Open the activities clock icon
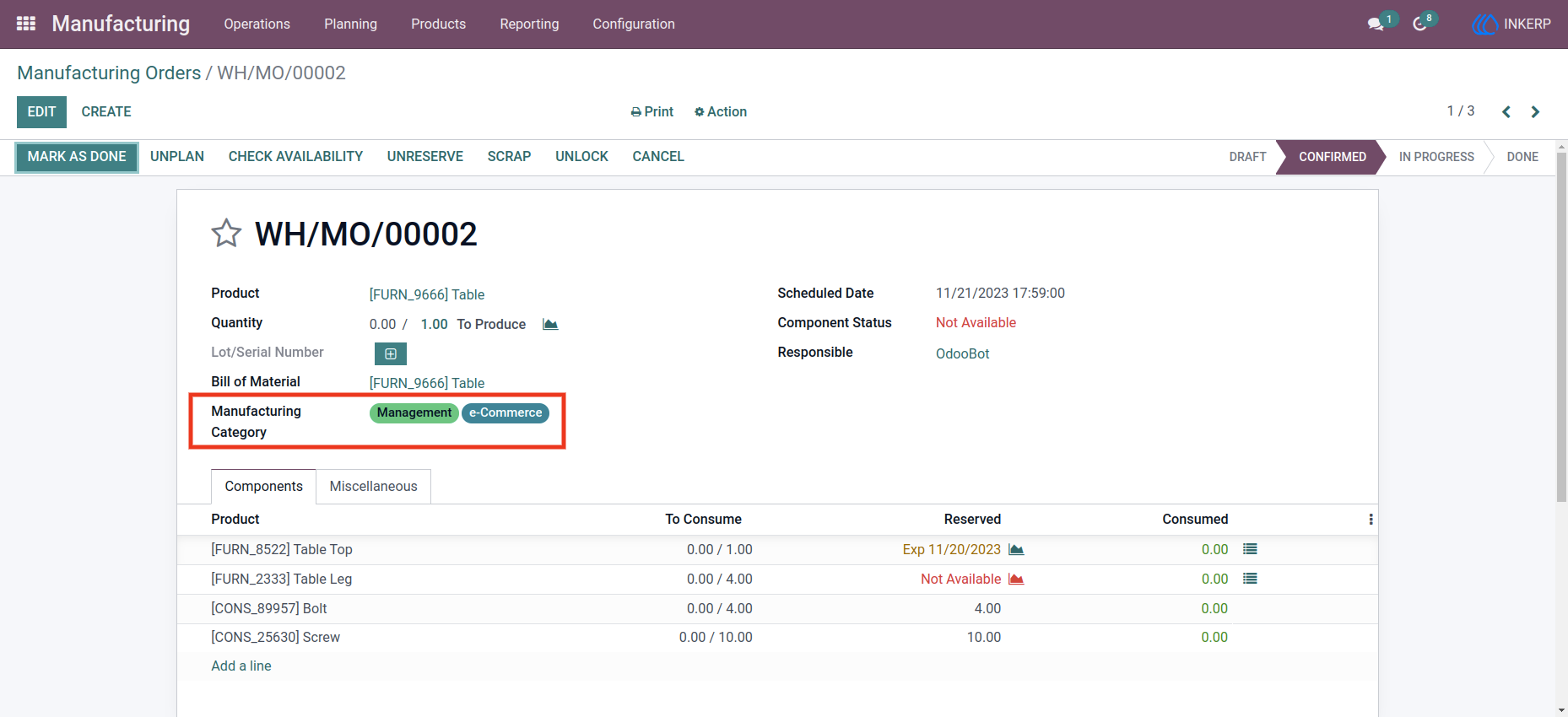1568x717 pixels. coord(1420,24)
